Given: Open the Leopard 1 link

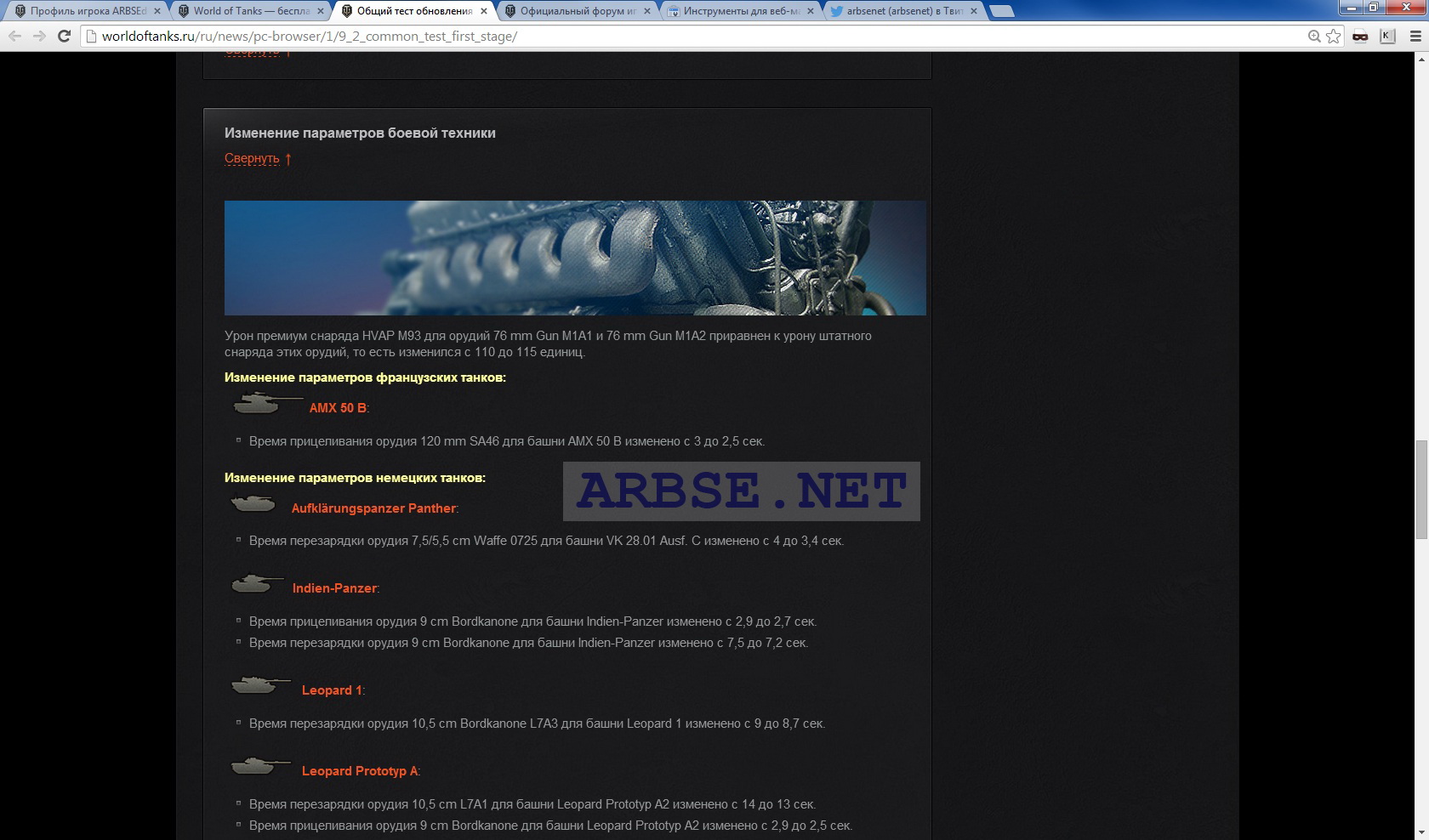Looking at the screenshot, I should [332, 690].
